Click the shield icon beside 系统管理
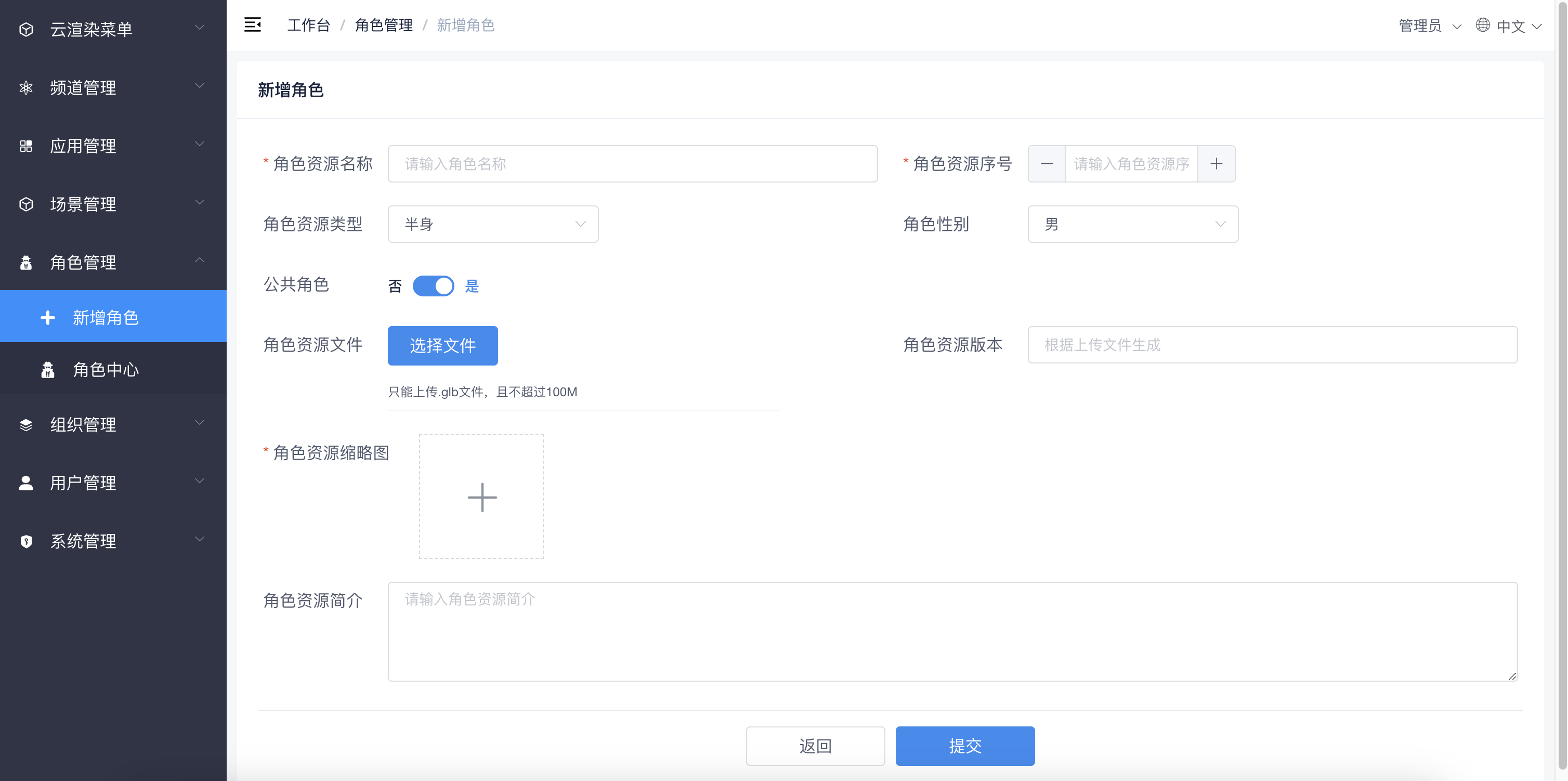Image resolution: width=1568 pixels, height=781 pixels. point(26,541)
